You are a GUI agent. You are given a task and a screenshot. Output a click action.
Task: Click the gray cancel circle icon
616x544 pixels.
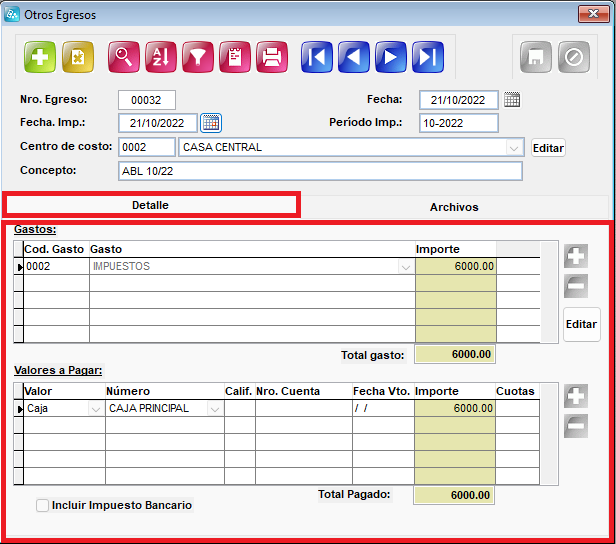pos(574,57)
